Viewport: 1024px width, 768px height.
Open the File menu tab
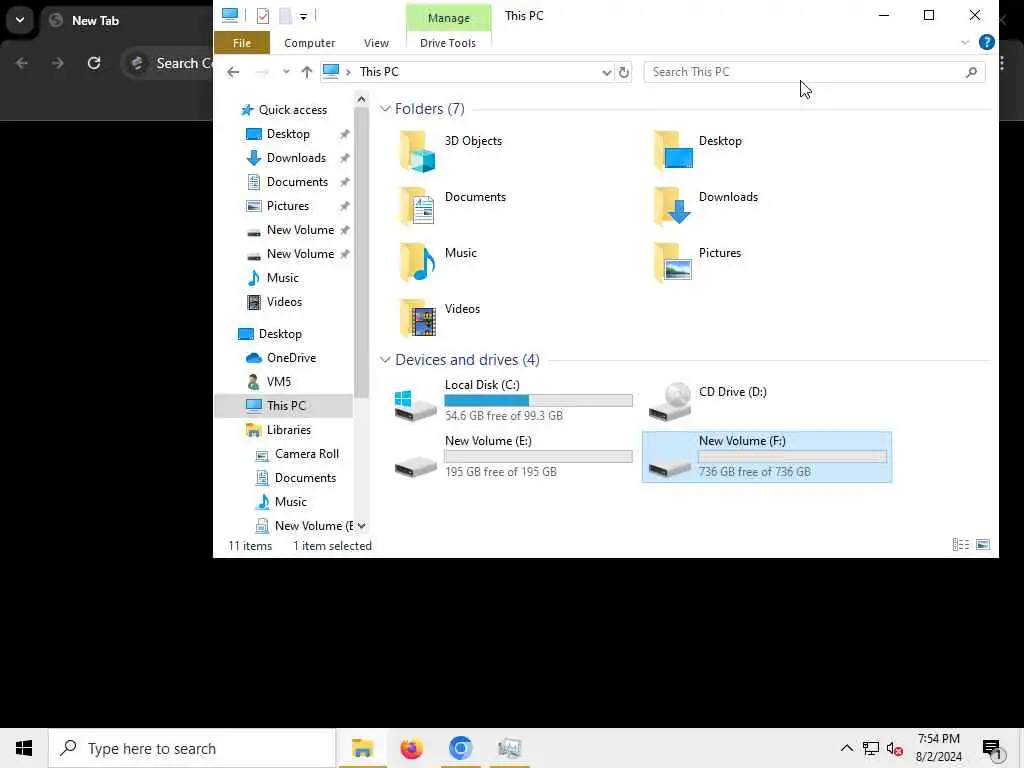[242, 42]
